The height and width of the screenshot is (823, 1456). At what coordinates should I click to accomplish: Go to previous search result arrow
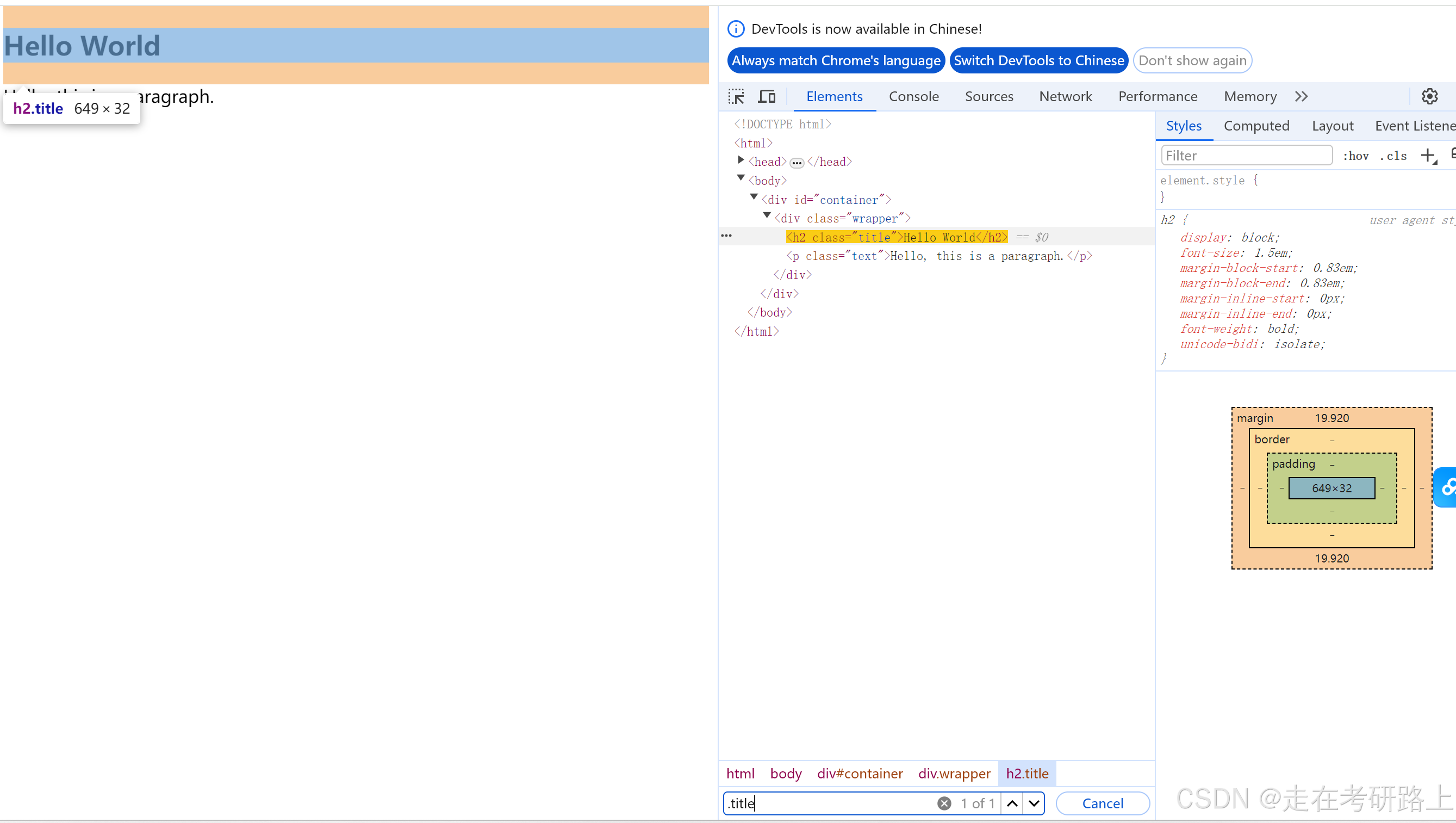coord(1012,803)
